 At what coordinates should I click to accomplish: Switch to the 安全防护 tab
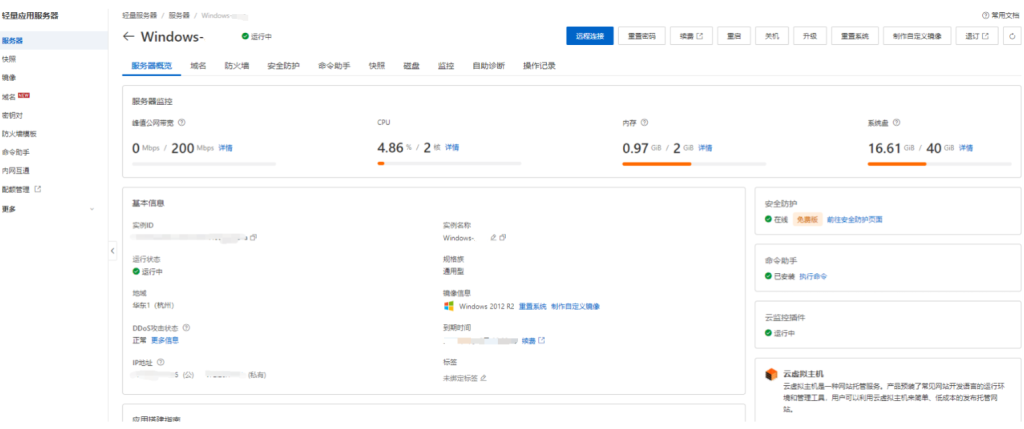point(283,66)
